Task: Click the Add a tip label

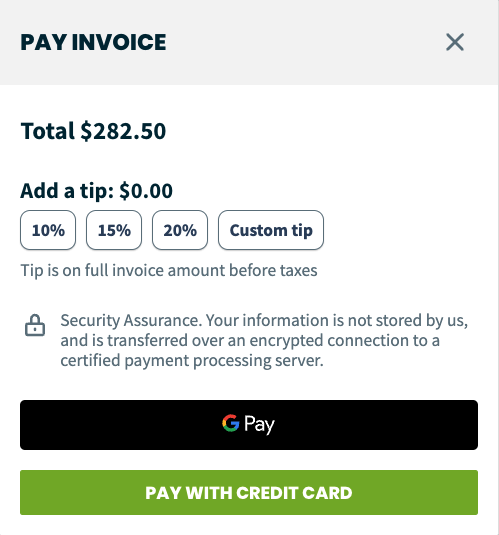Action: (67, 190)
